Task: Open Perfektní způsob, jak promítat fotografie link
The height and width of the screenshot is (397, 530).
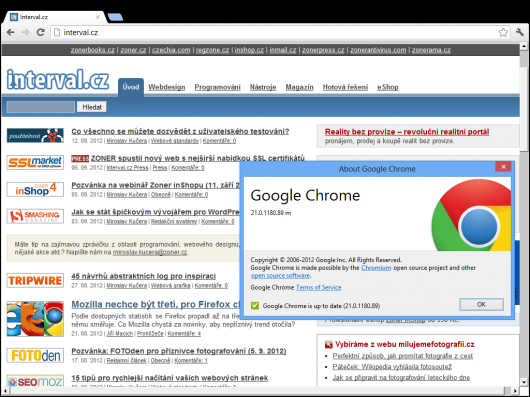Action: tap(403, 356)
